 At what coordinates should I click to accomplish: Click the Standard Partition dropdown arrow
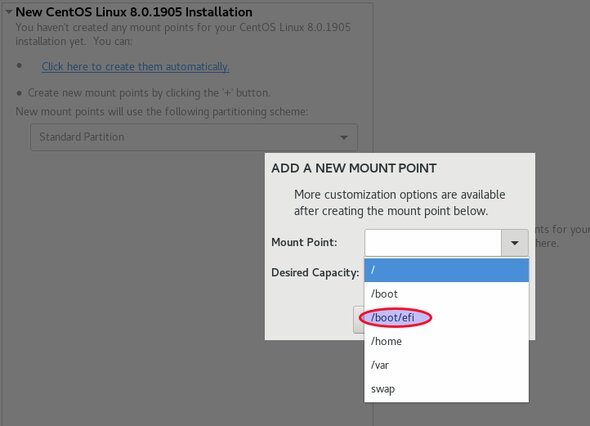point(344,137)
